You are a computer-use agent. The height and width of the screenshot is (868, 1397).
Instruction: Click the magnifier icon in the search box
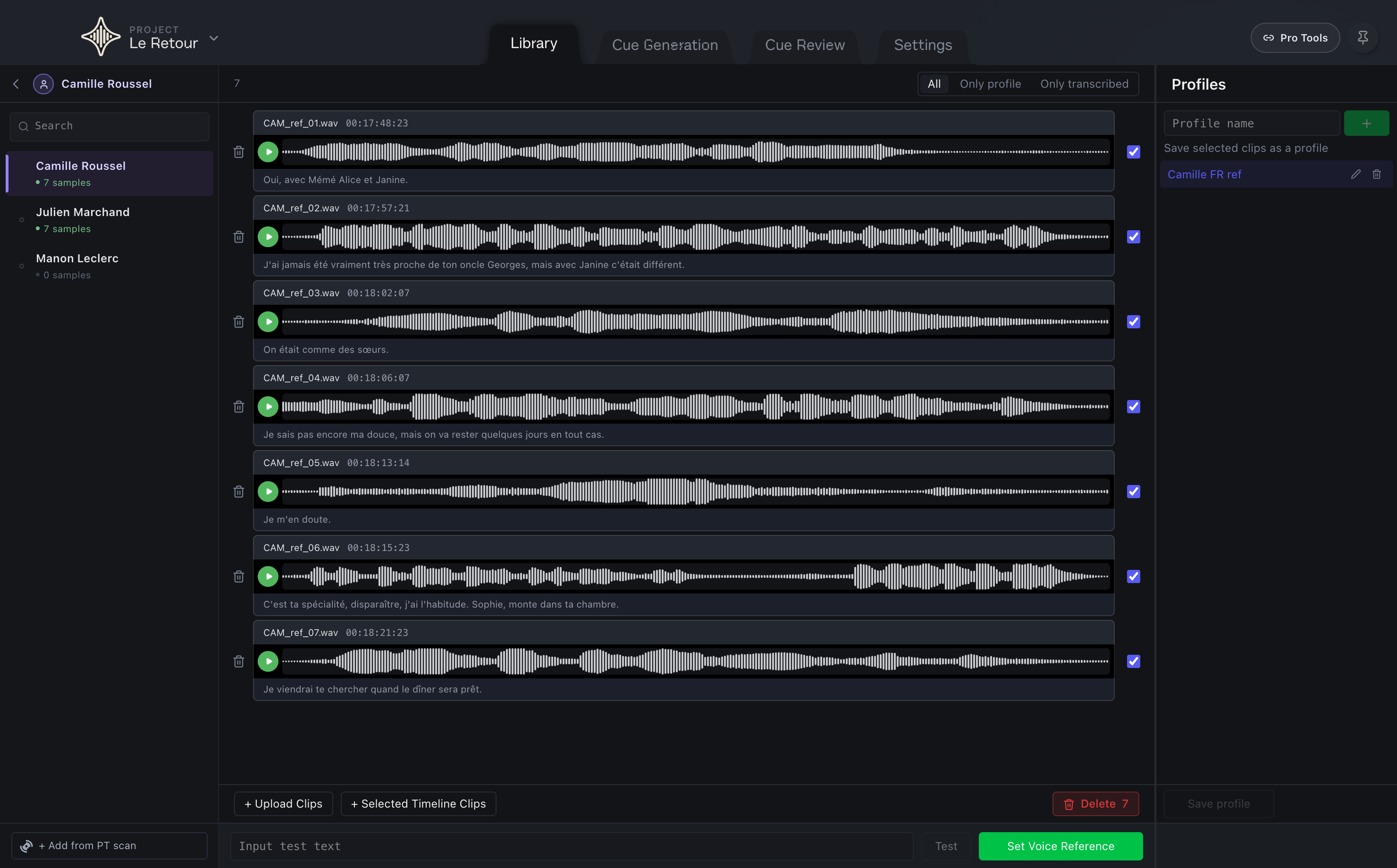(24, 126)
